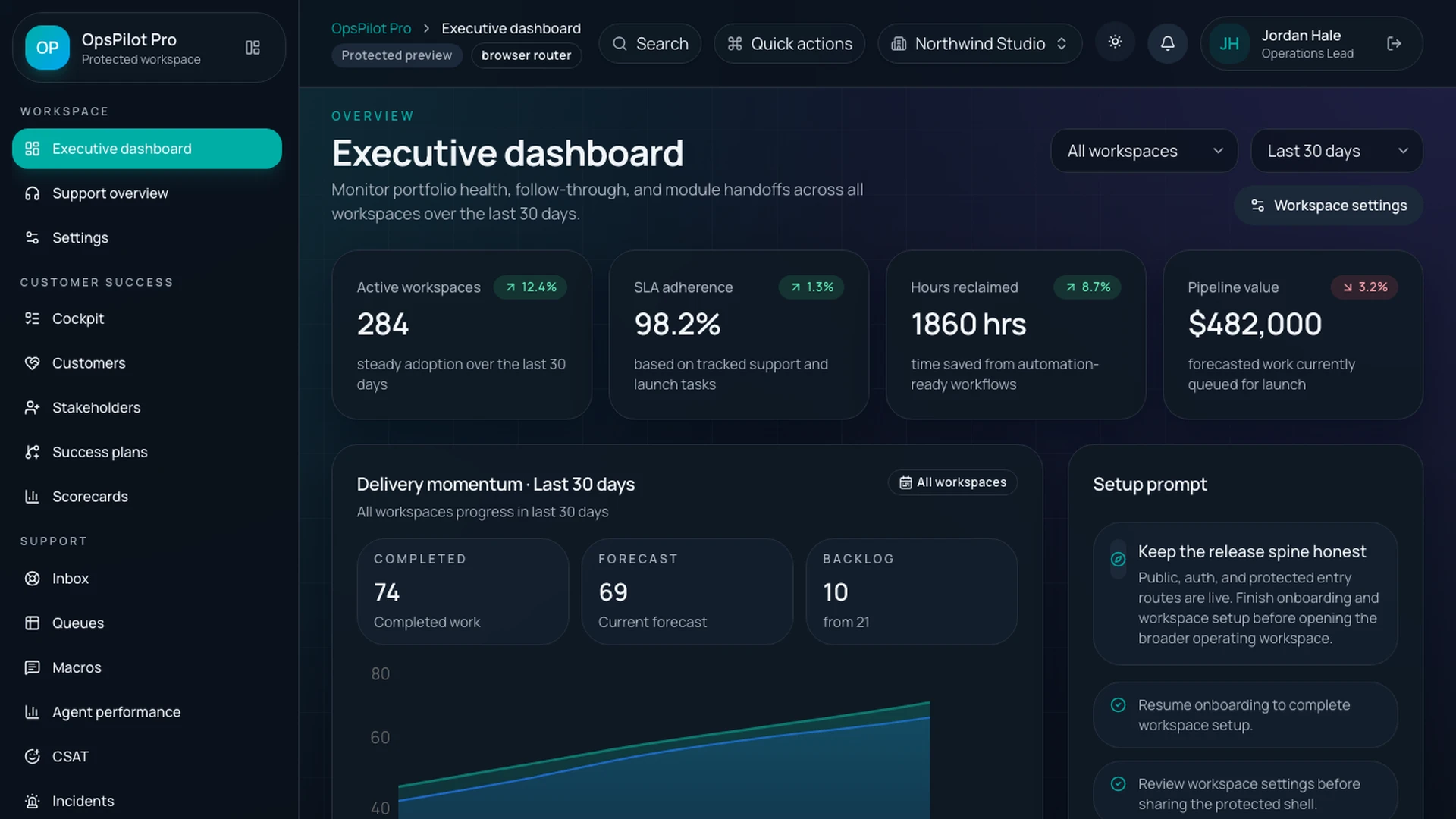Click the Protected preview badge

coord(397,55)
